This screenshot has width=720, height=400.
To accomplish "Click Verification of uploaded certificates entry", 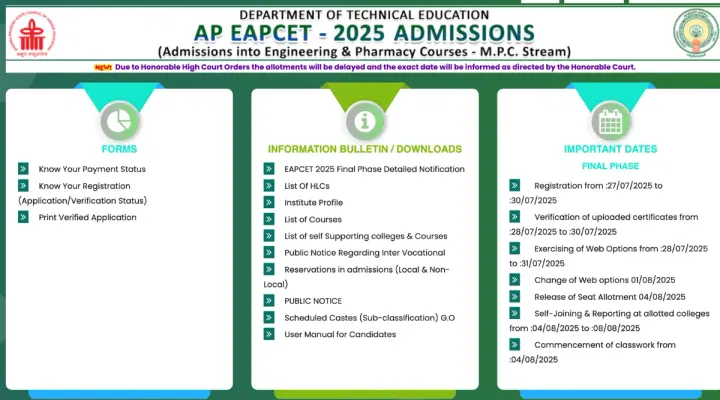I will point(604,224).
